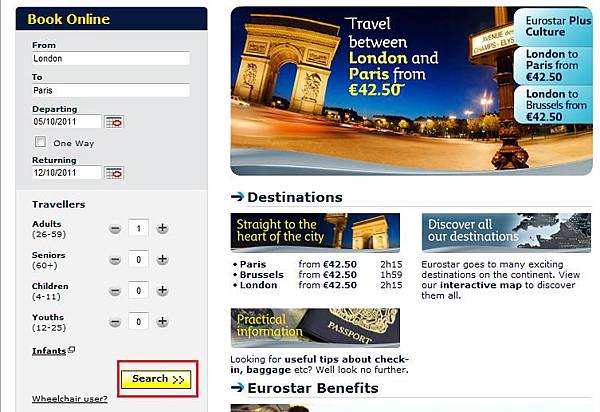Image resolution: width=600 pixels, height=412 pixels.
Task: Add a Senior traveller with plus icon
Action: coord(163,259)
